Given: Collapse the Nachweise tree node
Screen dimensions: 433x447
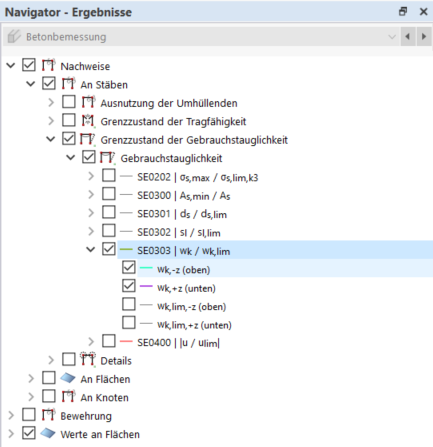Looking at the screenshot, I should 11,65.
